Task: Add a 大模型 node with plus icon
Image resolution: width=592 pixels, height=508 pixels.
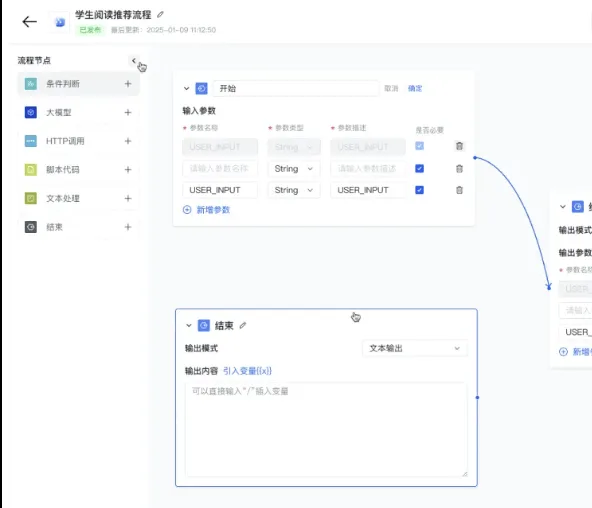Action: click(128, 112)
